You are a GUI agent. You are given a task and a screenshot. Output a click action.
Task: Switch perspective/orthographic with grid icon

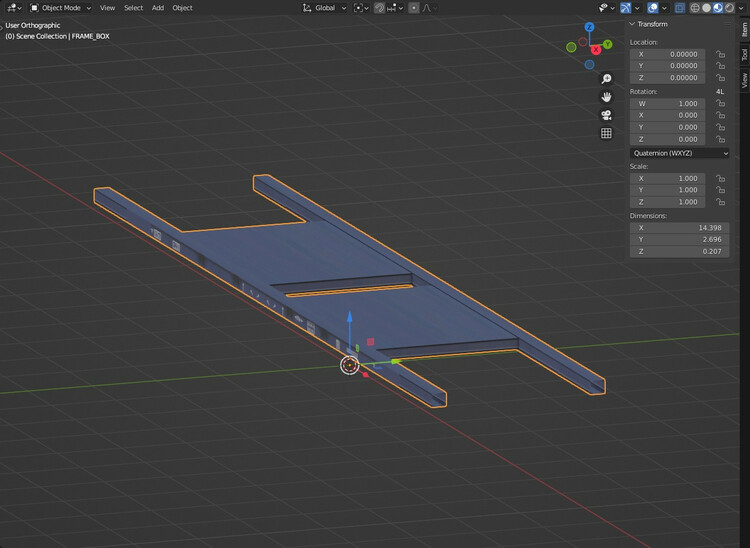point(606,133)
